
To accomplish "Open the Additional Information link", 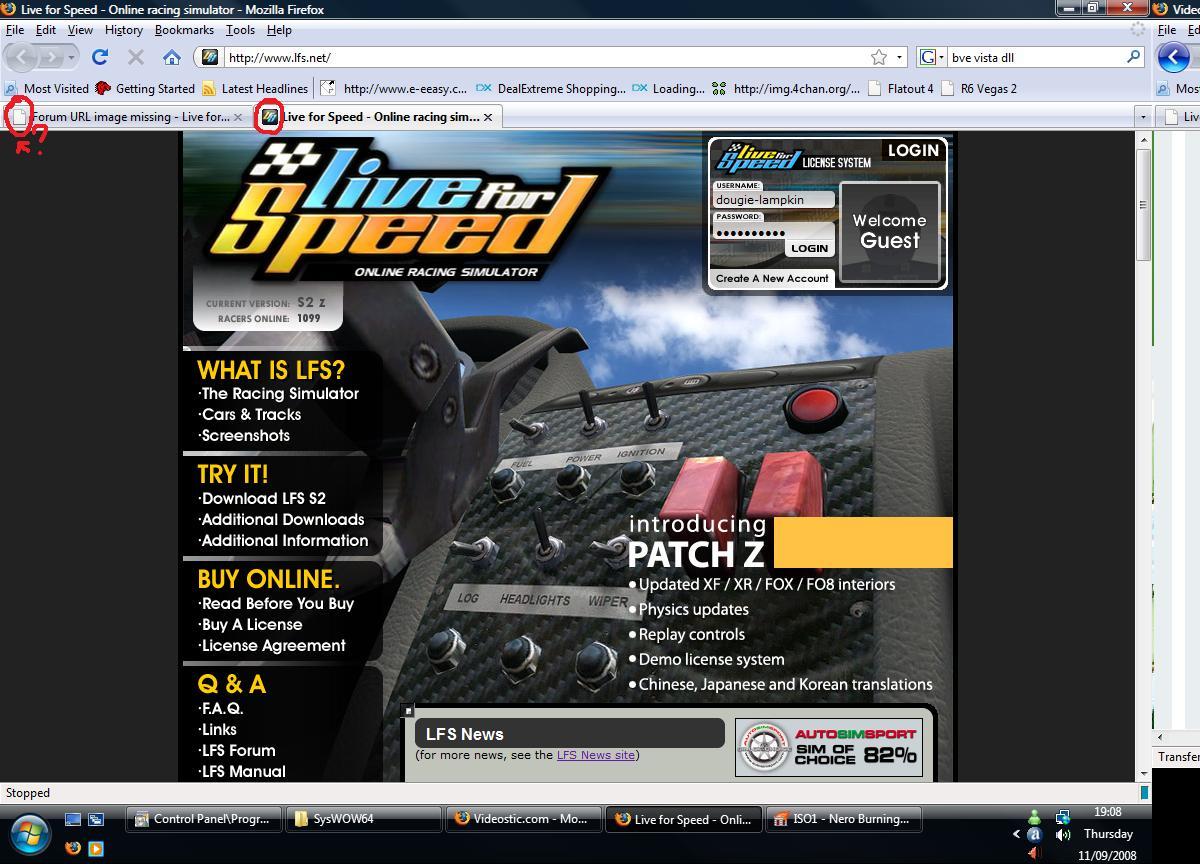I will [283, 541].
